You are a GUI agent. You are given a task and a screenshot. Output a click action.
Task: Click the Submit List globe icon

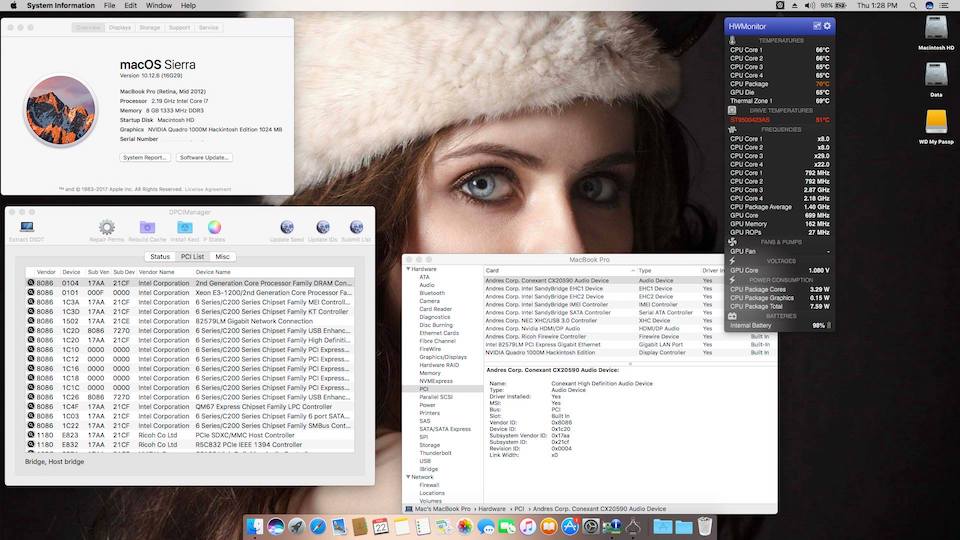click(356, 228)
